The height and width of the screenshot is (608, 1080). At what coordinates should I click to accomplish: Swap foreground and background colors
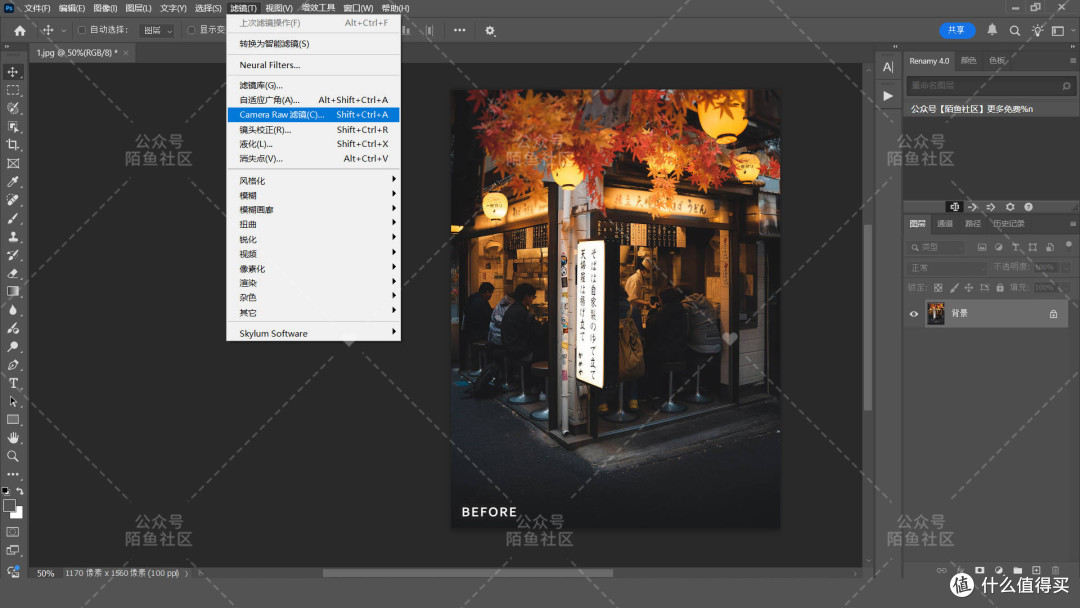(20, 491)
